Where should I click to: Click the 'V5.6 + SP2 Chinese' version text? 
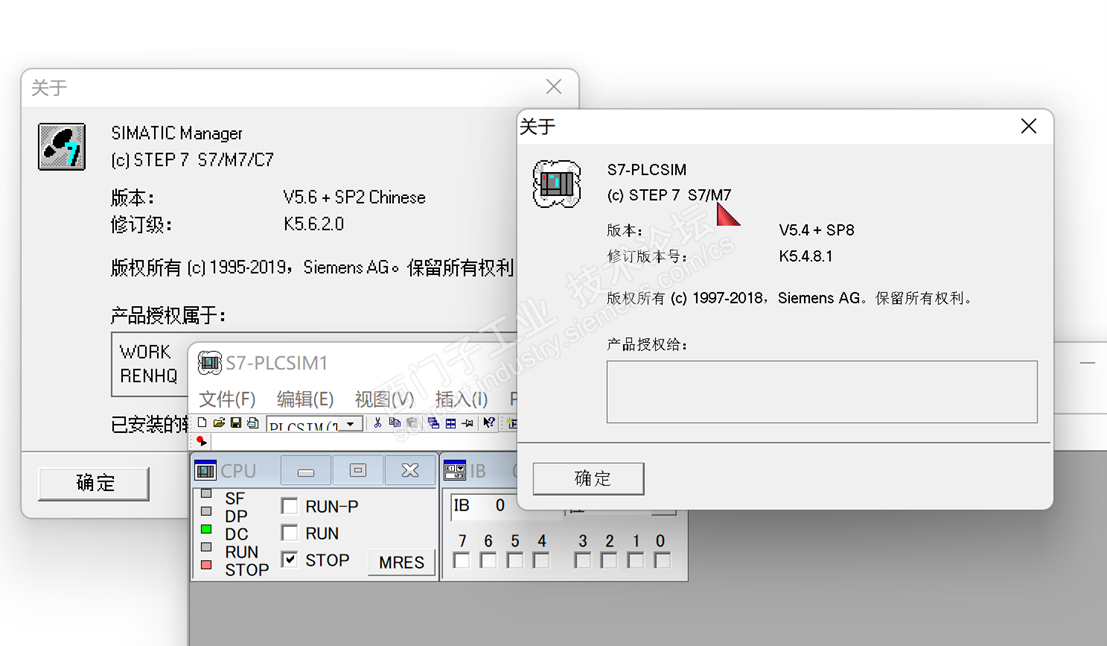click(354, 197)
